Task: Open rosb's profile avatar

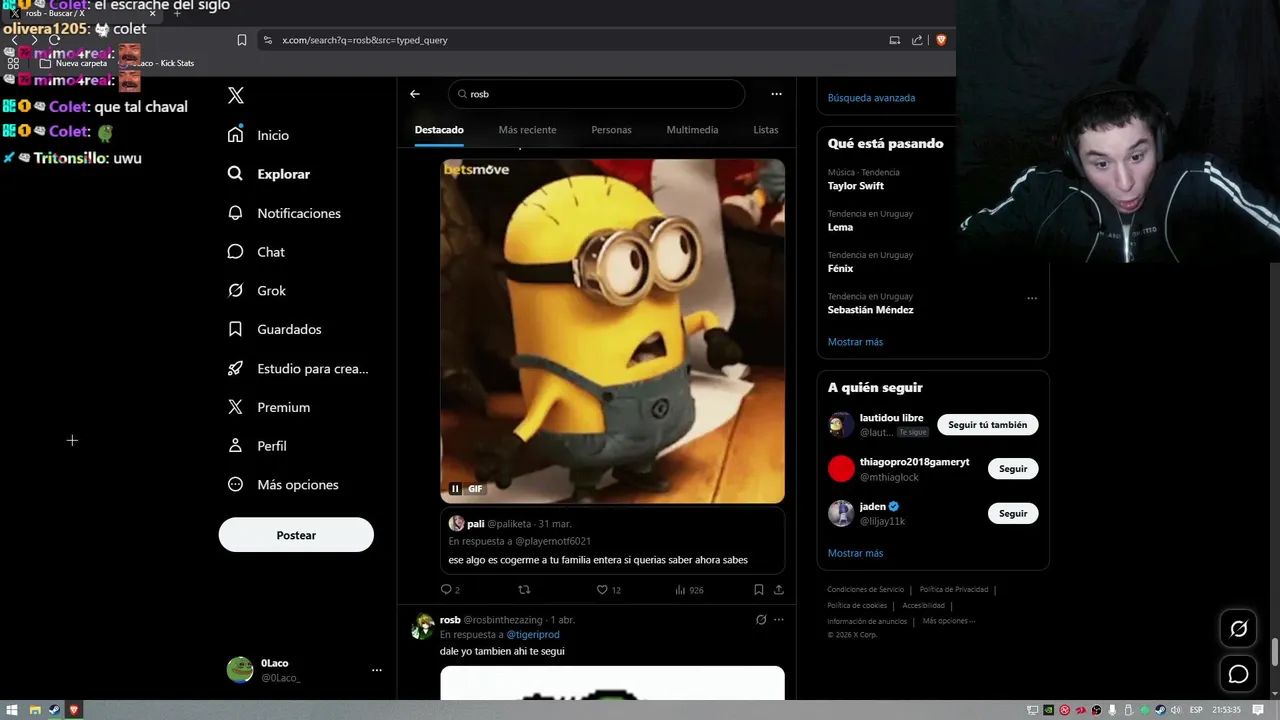Action: [423, 627]
